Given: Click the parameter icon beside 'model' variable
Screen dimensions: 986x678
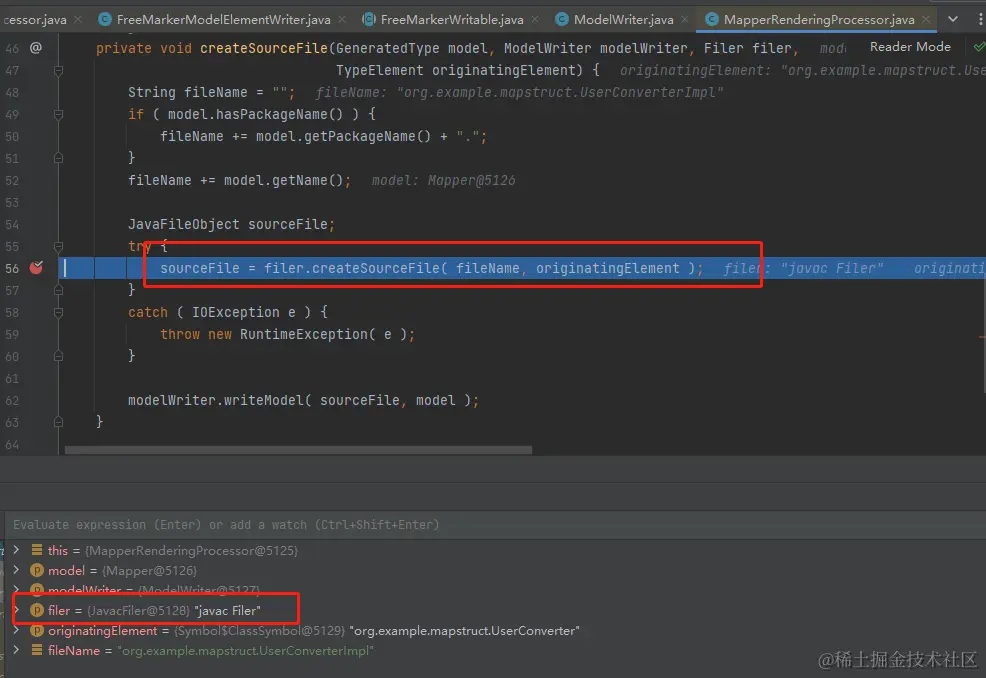Looking at the screenshot, I should (x=36, y=570).
